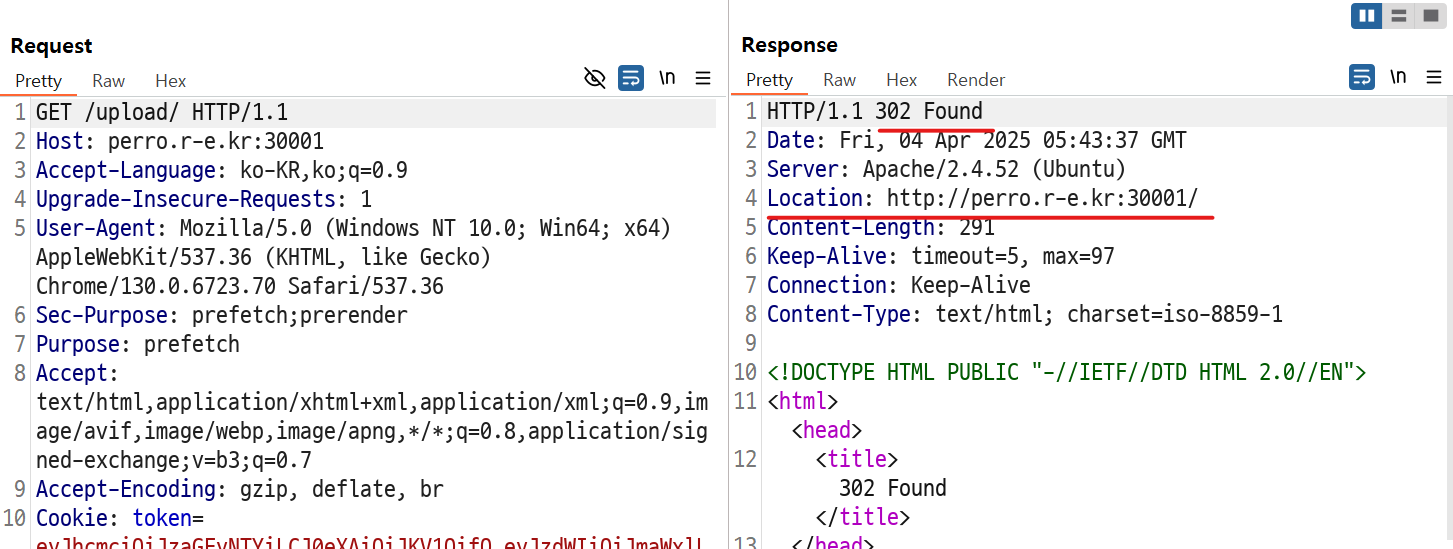Viewport: 1453px width, 549px height.
Task: Click the 'Server: Apache/2.4.52 (Ubuntu)' line
Action: (x=947, y=169)
